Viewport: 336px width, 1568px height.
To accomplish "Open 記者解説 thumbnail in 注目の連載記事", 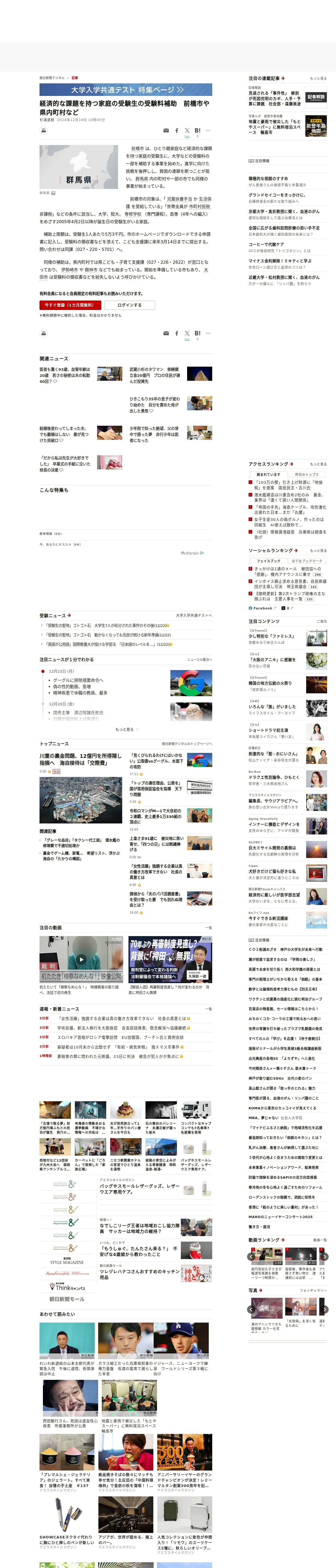I will (x=316, y=97).
